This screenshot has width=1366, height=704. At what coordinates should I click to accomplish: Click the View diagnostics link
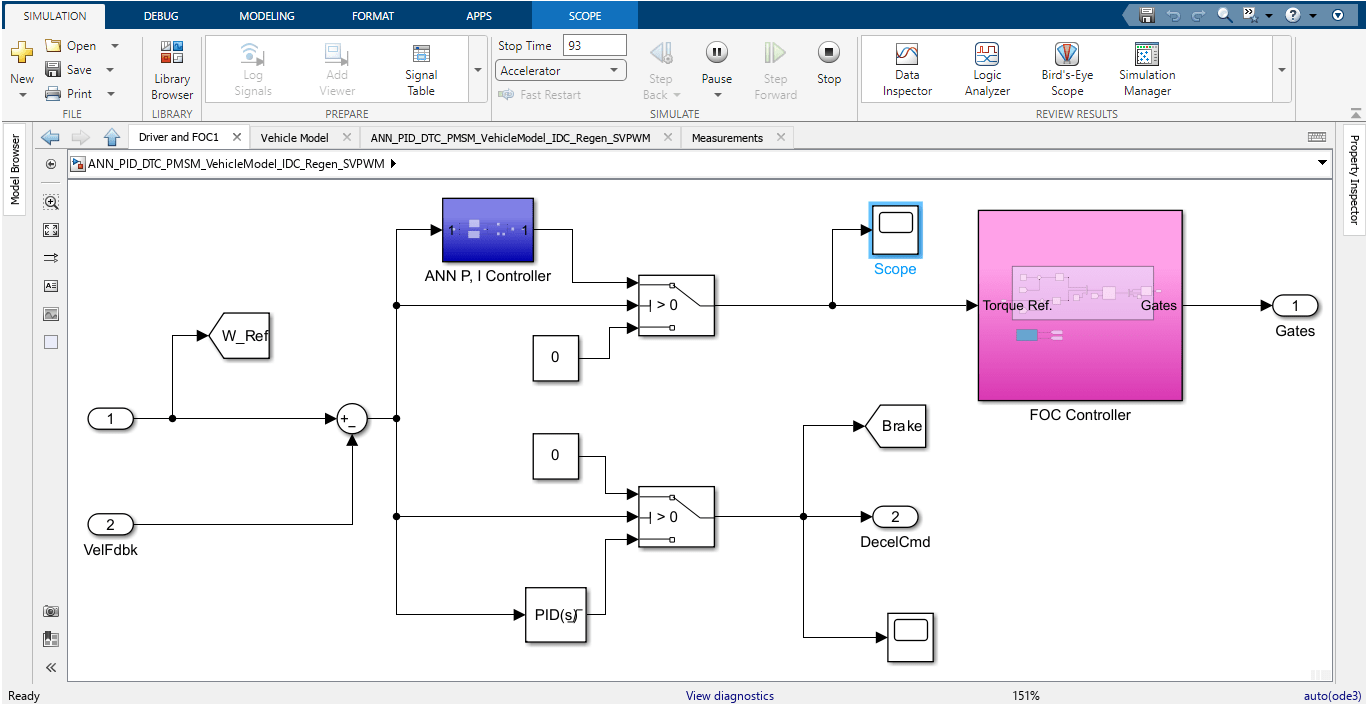(729, 695)
